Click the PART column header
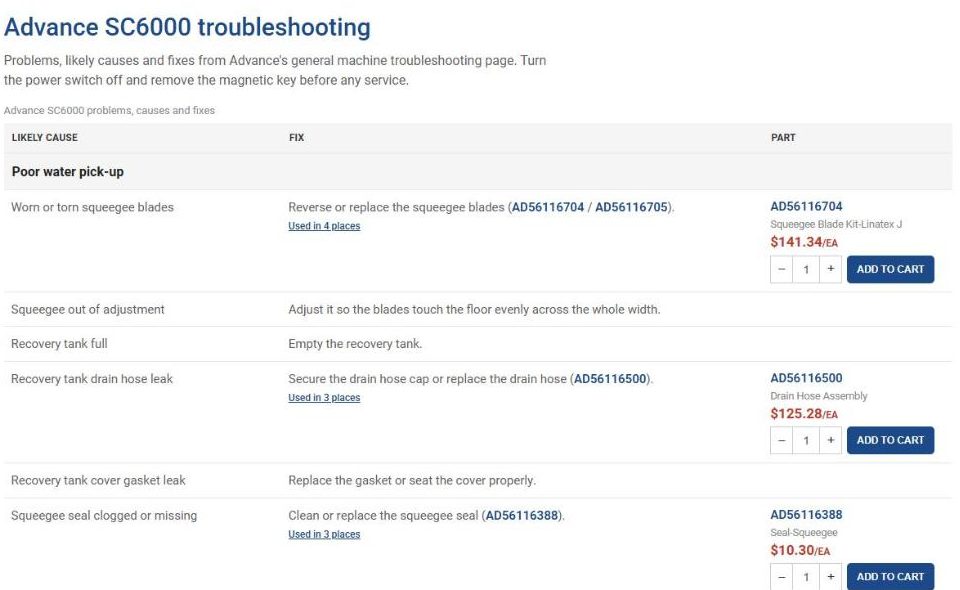Viewport: 960px width, 590px height. pos(783,138)
